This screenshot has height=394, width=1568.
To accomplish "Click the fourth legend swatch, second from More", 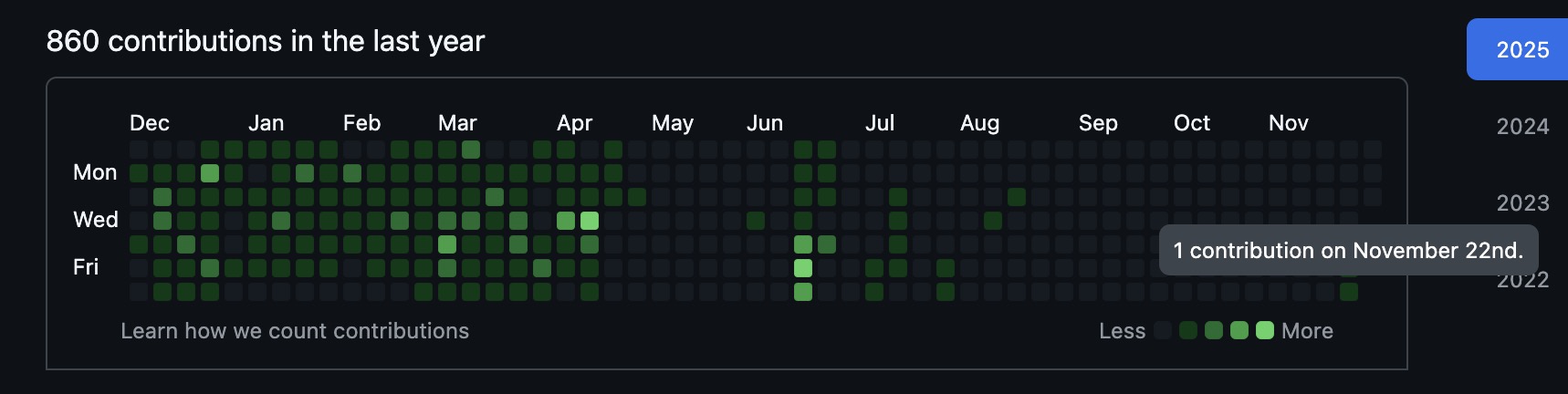I will click(1239, 330).
